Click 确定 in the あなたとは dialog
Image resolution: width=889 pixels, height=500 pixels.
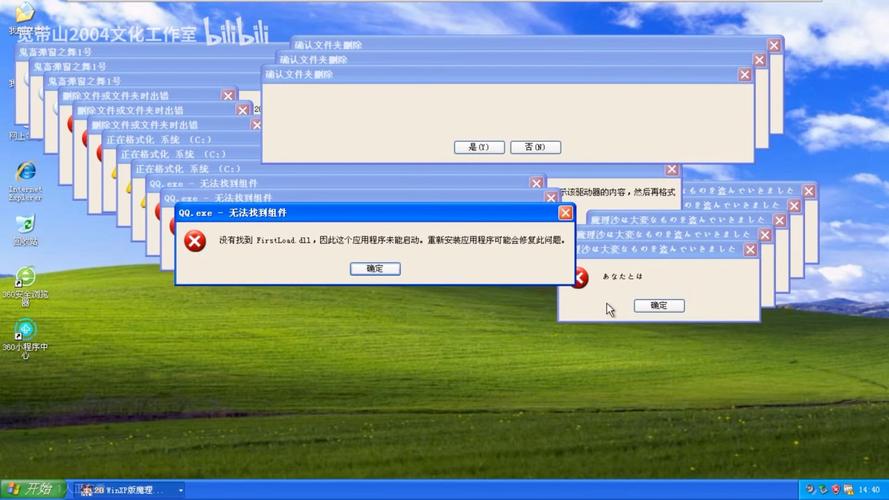click(x=659, y=306)
